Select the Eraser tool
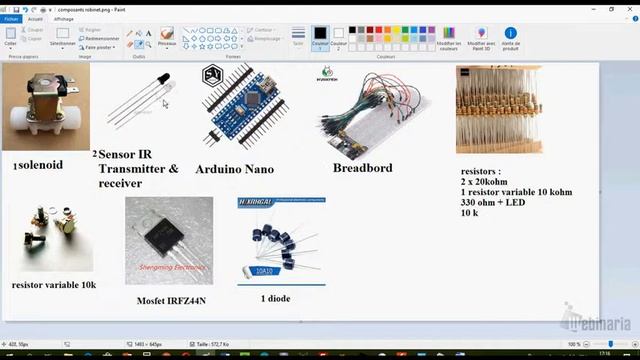 pos(129,44)
